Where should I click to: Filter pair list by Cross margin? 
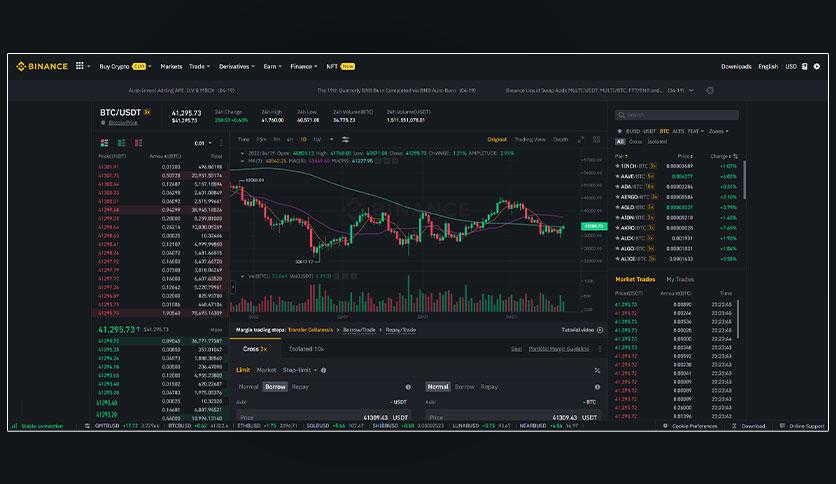point(636,142)
